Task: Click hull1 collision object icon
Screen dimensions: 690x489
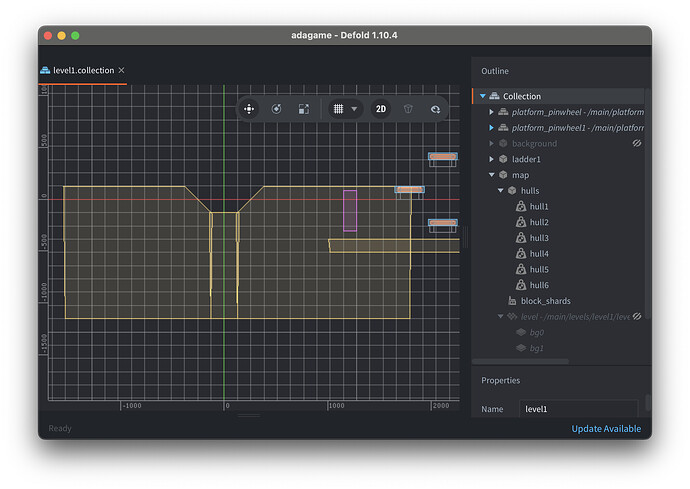Action: [521, 206]
